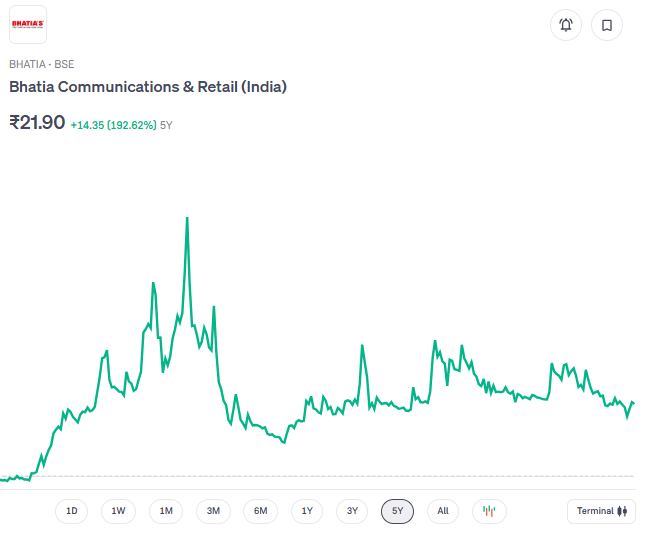649x542 pixels.
Task: Click the latest point at chart line's right end
Action: [633, 402]
